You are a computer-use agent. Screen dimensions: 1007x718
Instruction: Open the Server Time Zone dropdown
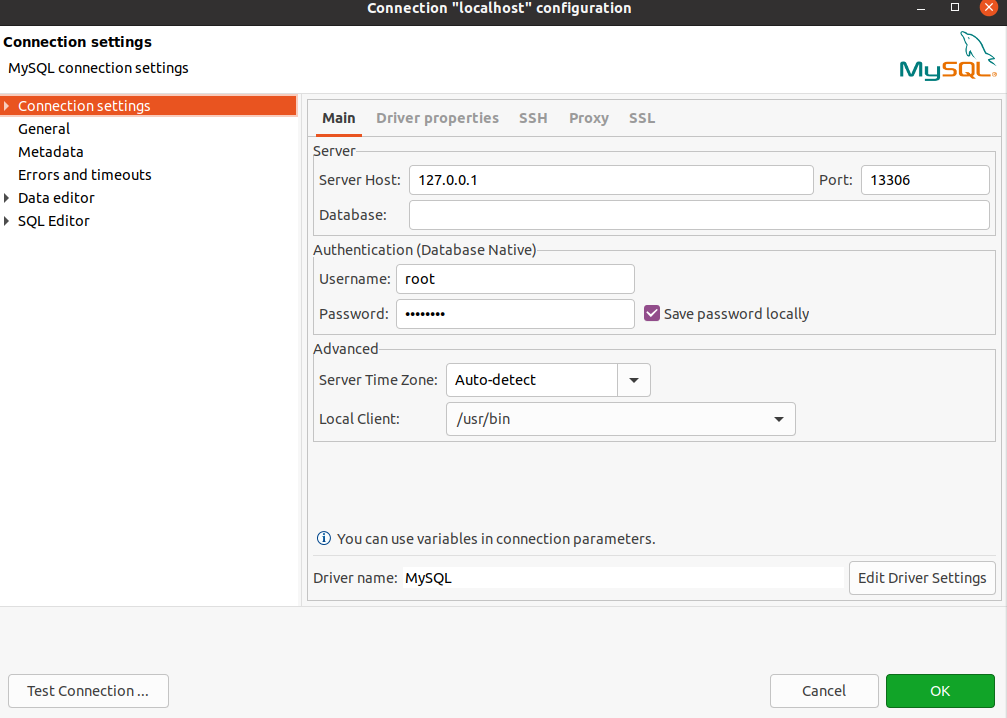click(x=636, y=380)
